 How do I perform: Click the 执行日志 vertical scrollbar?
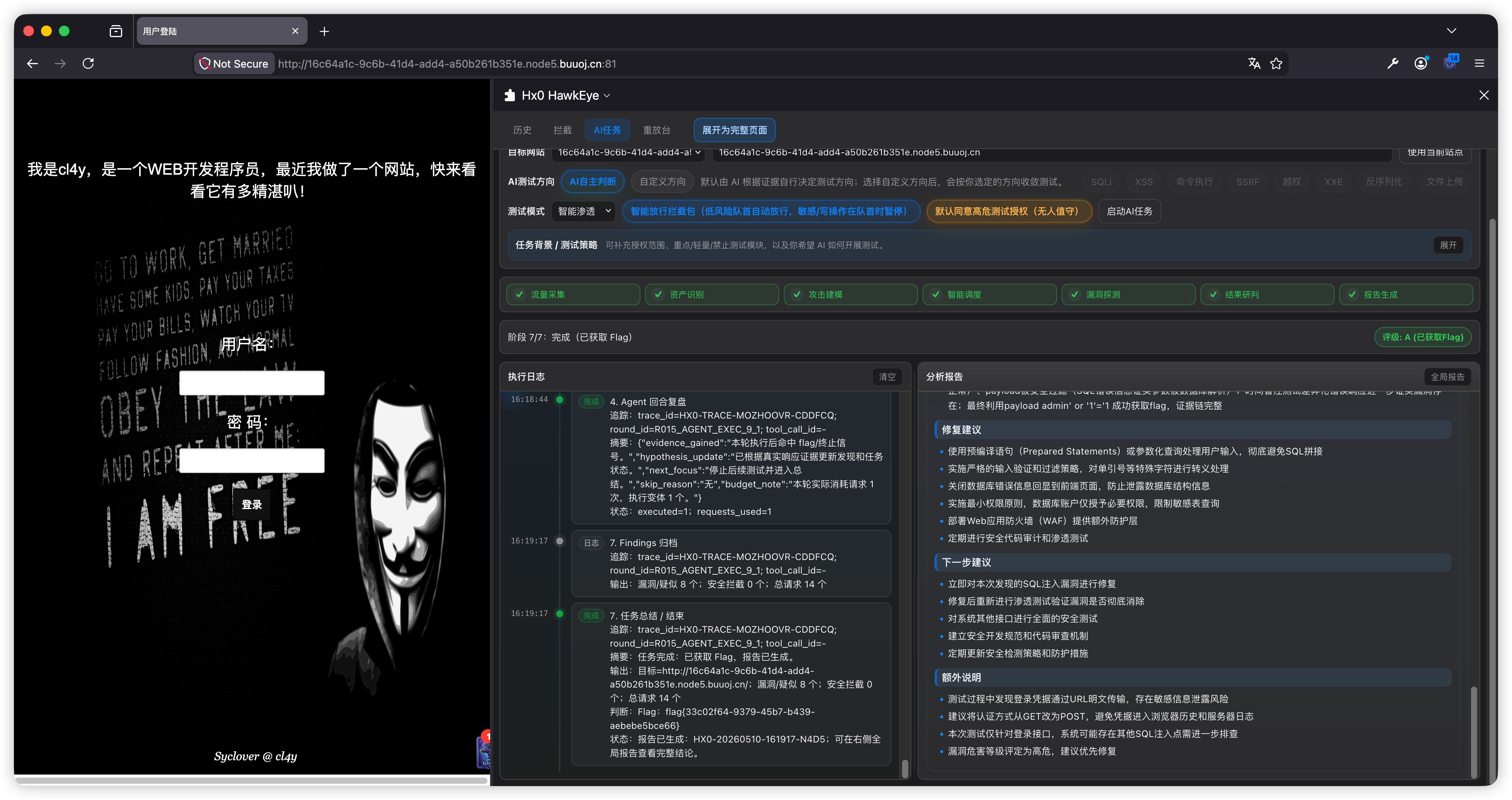coord(905,768)
